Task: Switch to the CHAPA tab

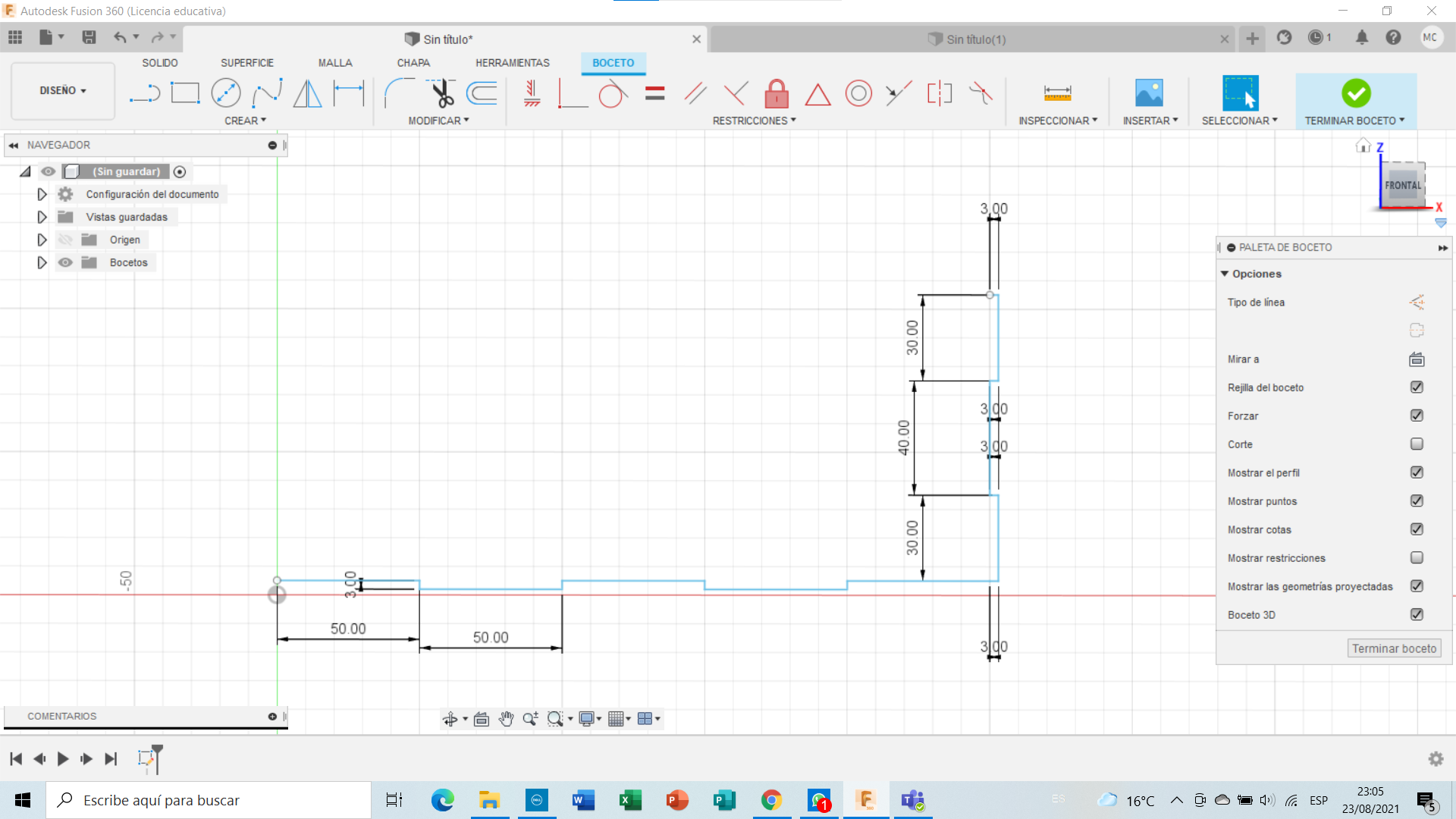Action: click(413, 63)
